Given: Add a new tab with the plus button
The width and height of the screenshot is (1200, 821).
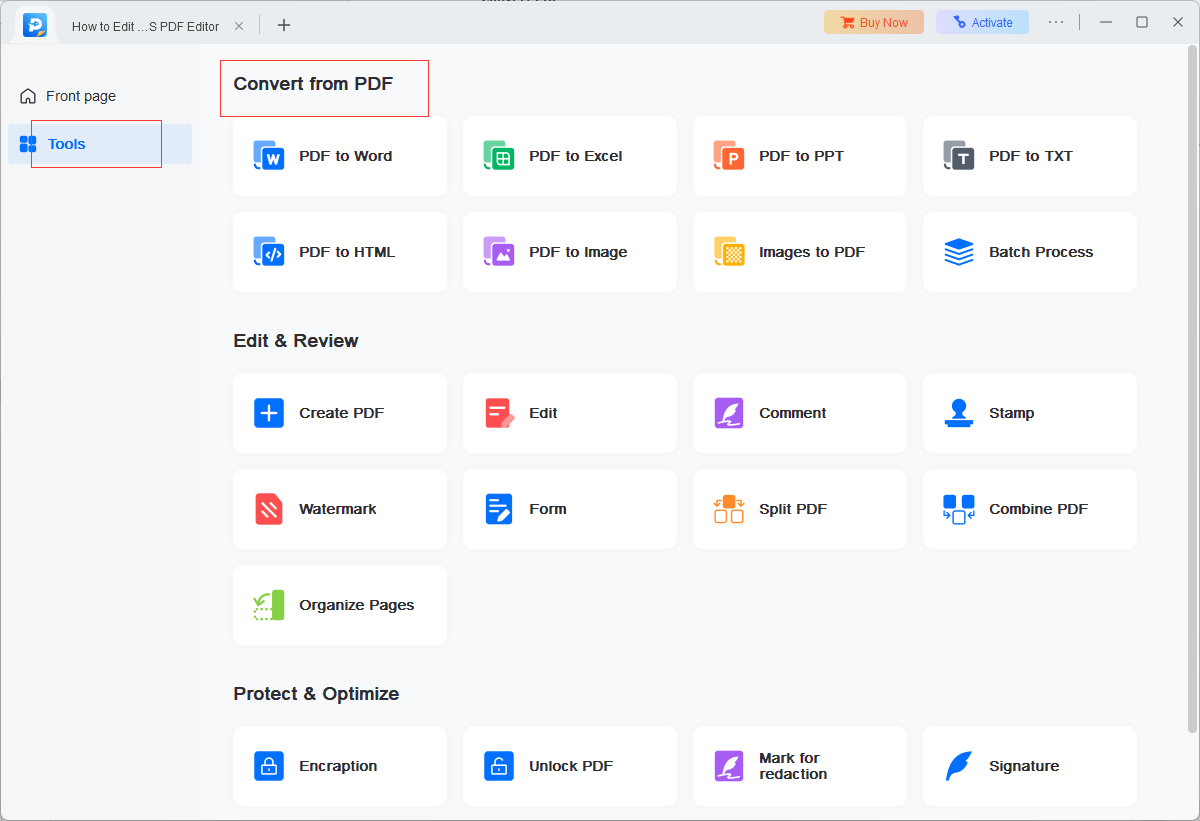Looking at the screenshot, I should [x=284, y=25].
